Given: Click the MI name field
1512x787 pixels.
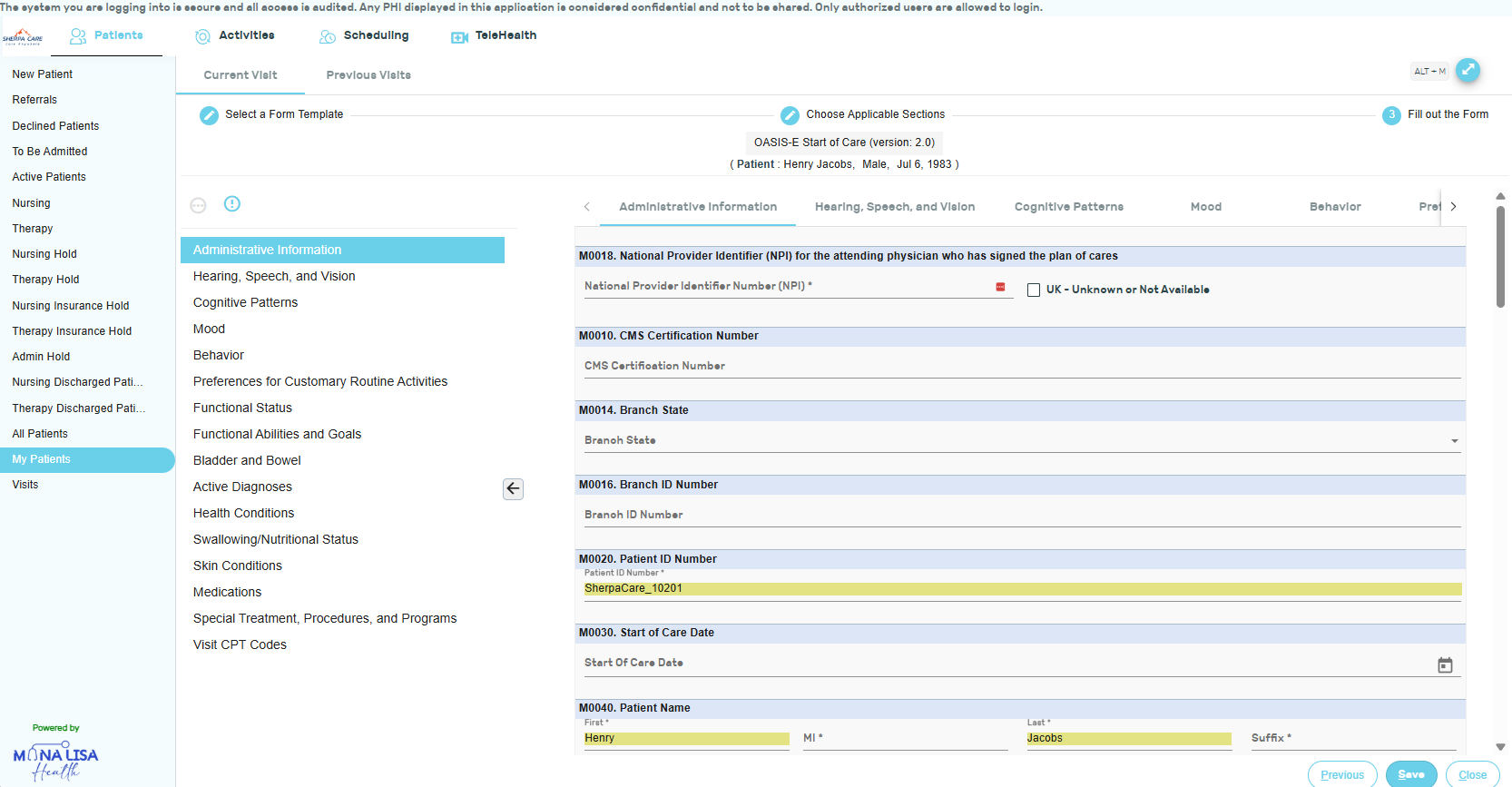Looking at the screenshot, I should point(905,739).
